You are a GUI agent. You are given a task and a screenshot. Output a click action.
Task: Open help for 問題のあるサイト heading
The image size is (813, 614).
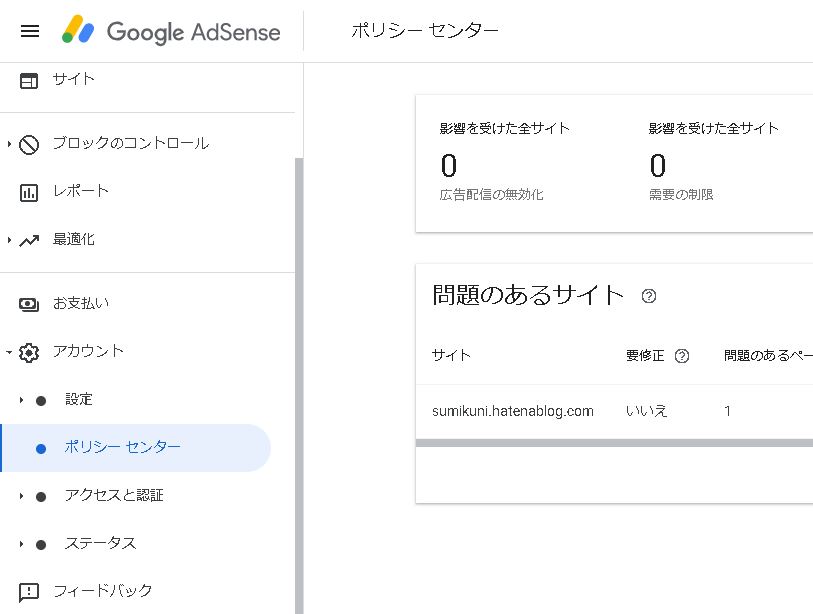(649, 296)
